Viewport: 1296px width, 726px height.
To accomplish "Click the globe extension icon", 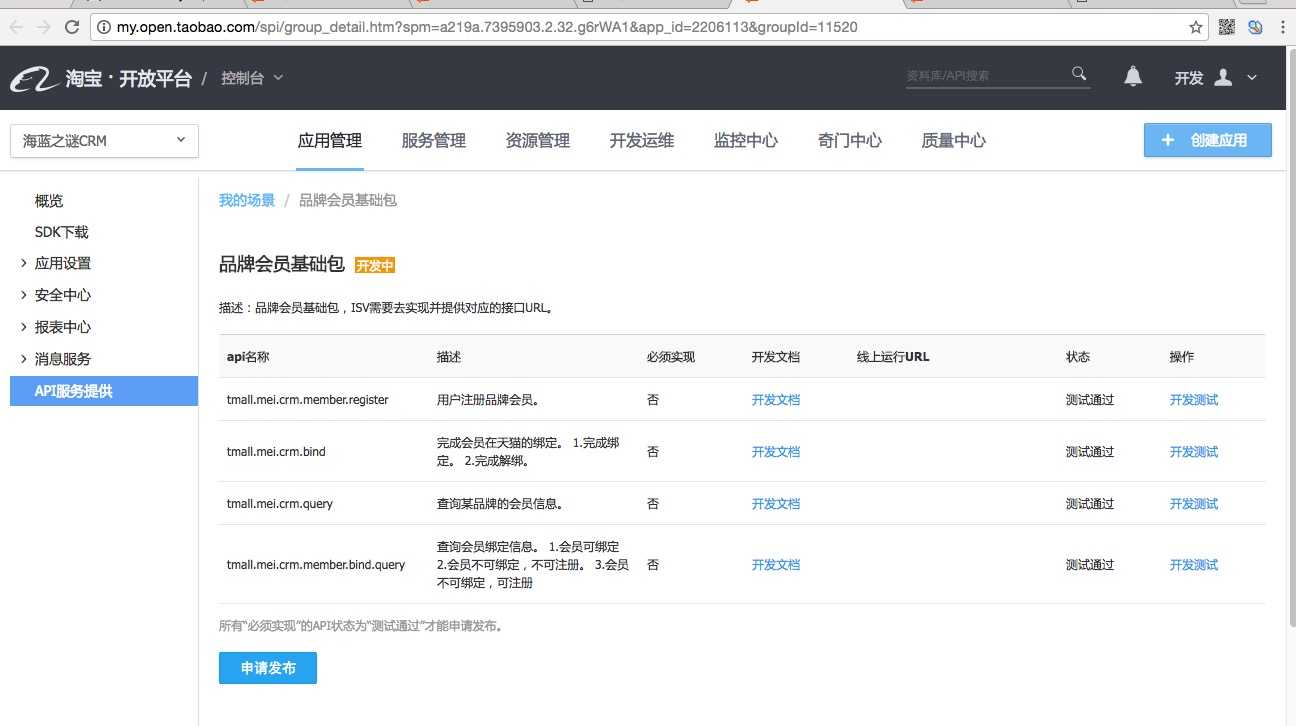I will [1254, 28].
